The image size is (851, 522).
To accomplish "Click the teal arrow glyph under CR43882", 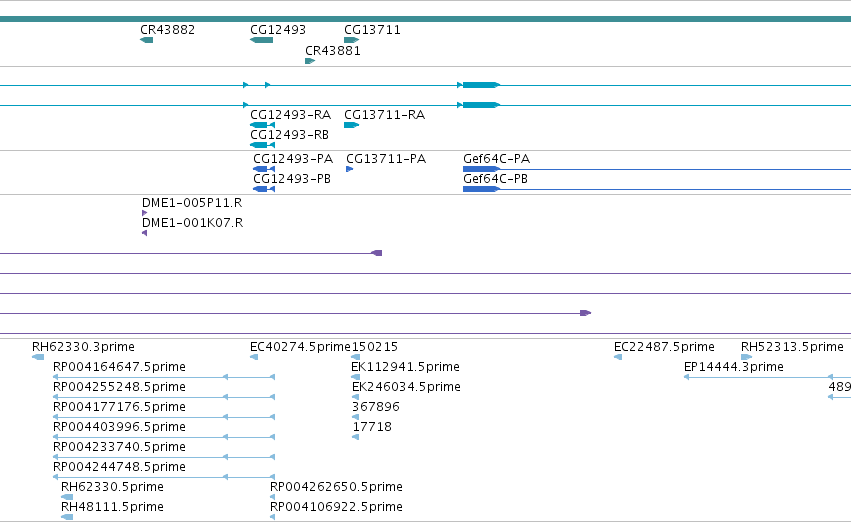I will tap(147, 40).
